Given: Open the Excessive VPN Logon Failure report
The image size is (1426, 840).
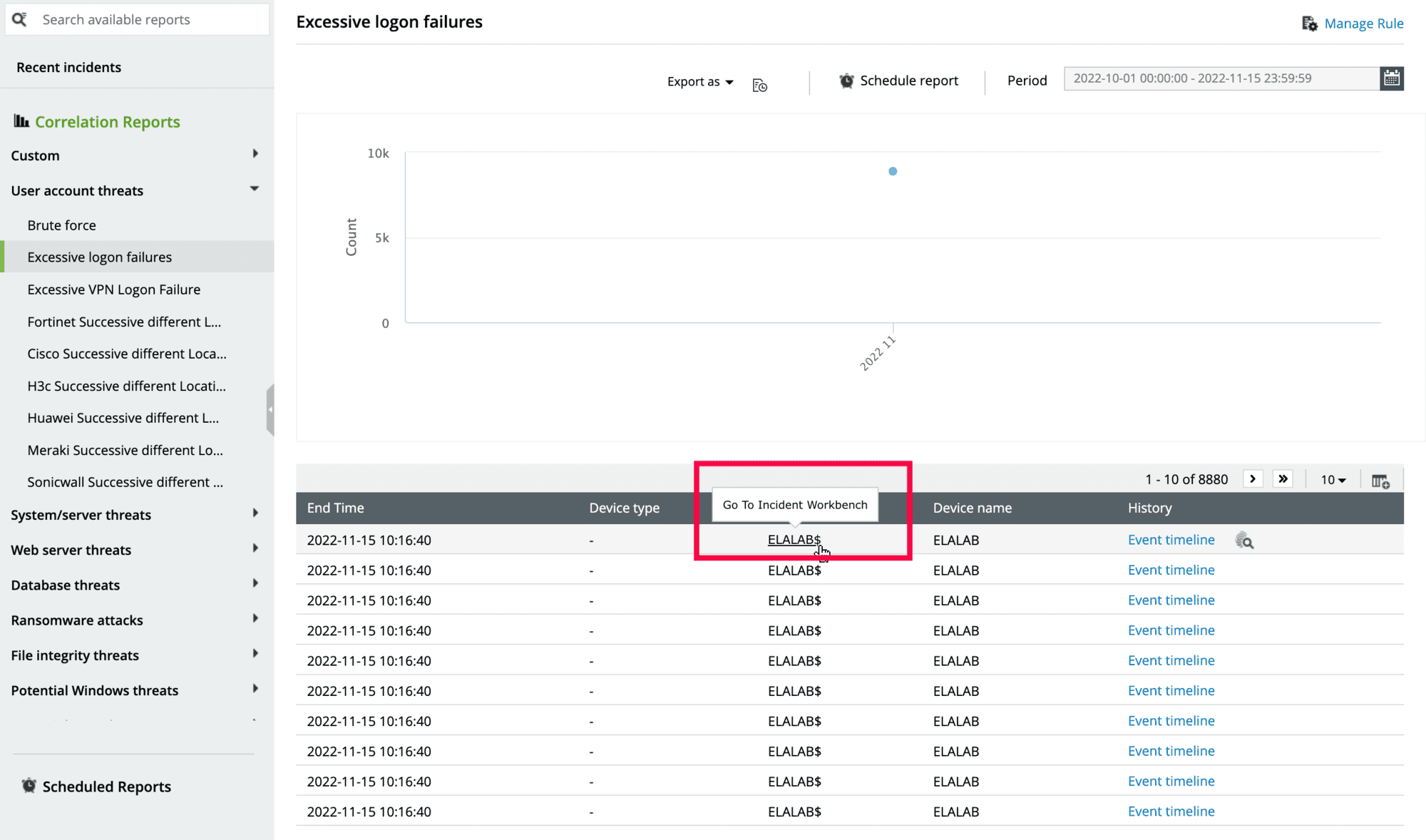Looking at the screenshot, I should (x=114, y=290).
